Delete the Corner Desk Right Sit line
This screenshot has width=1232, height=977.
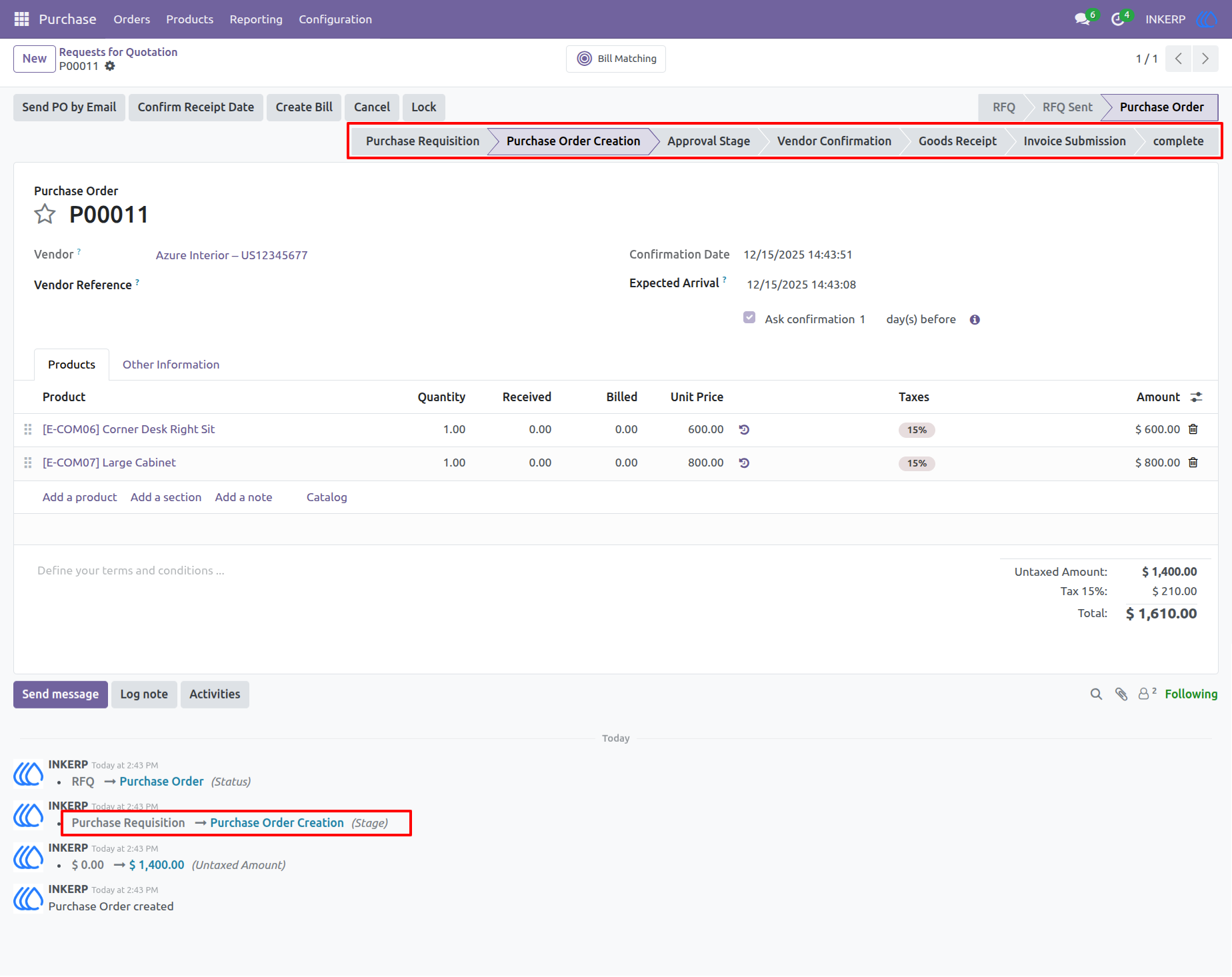pos(1193,429)
